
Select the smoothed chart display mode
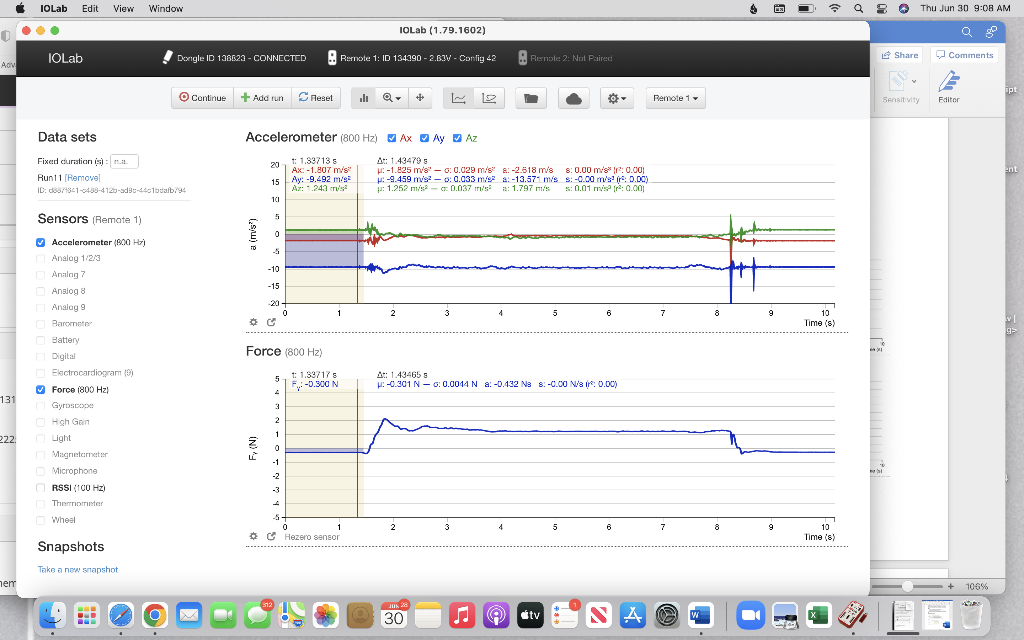(x=489, y=98)
